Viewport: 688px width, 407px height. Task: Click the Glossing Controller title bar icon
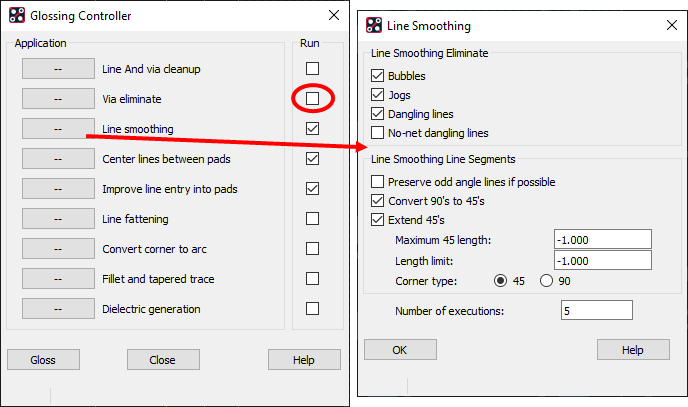[17, 15]
